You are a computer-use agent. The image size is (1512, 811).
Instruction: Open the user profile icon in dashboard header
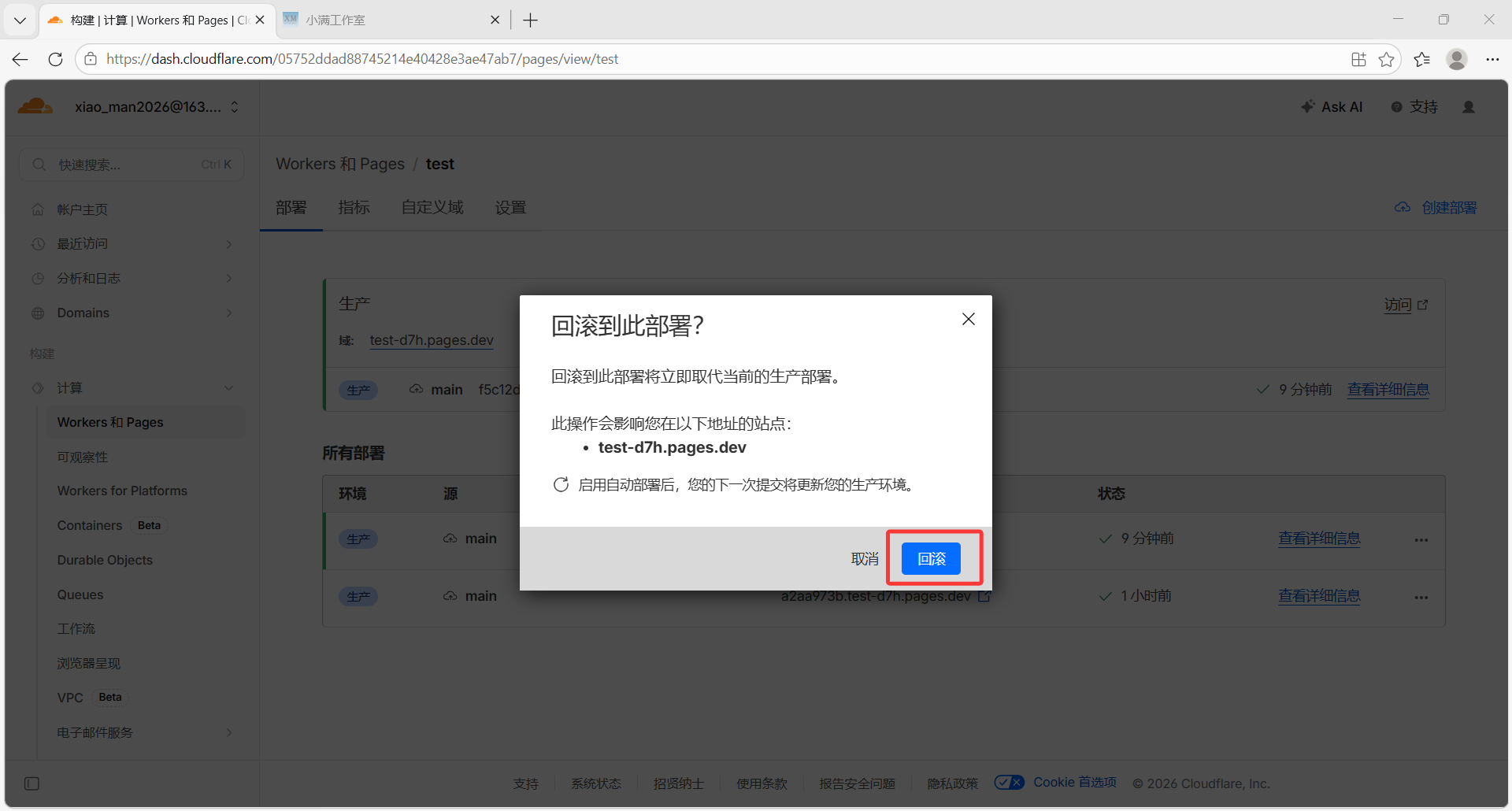(x=1468, y=107)
